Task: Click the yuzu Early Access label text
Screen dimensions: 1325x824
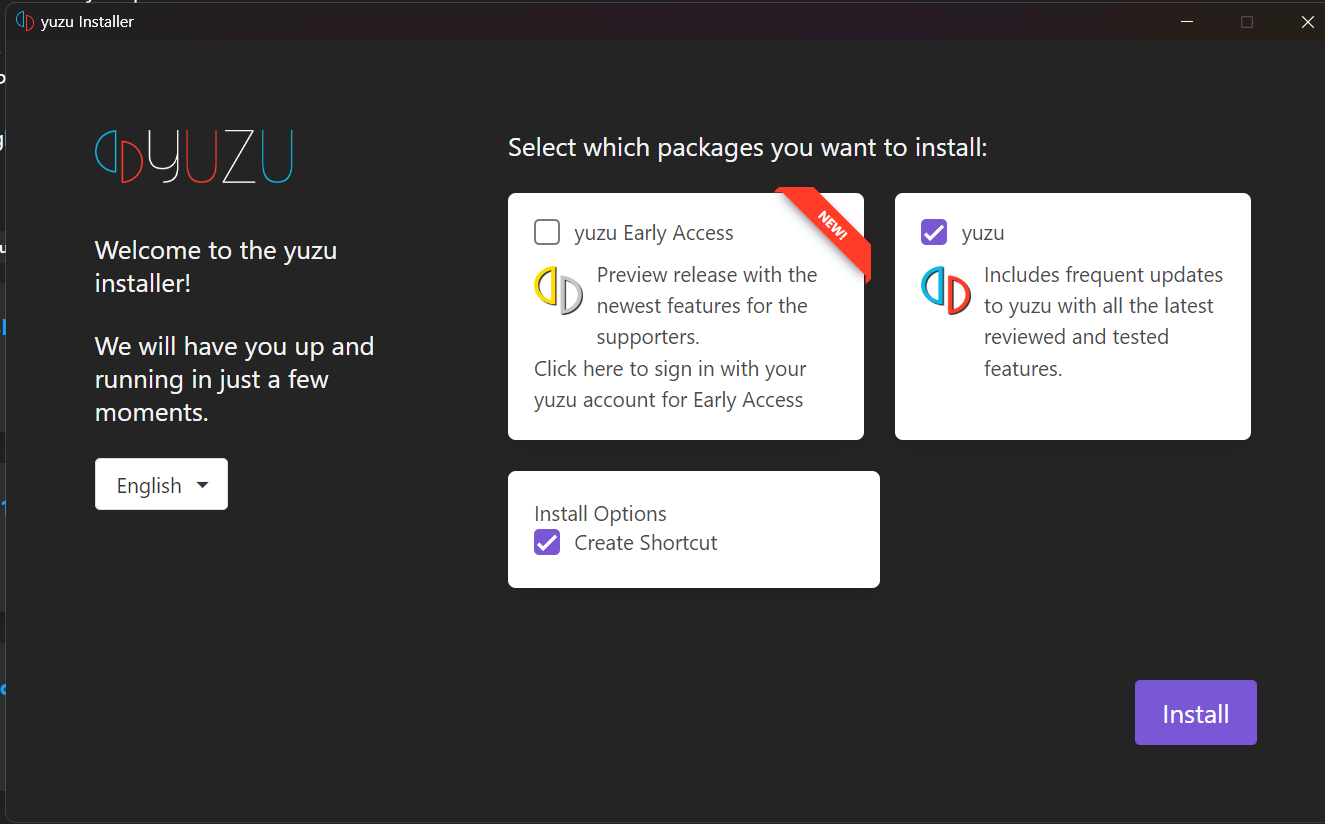Action: click(654, 233)
